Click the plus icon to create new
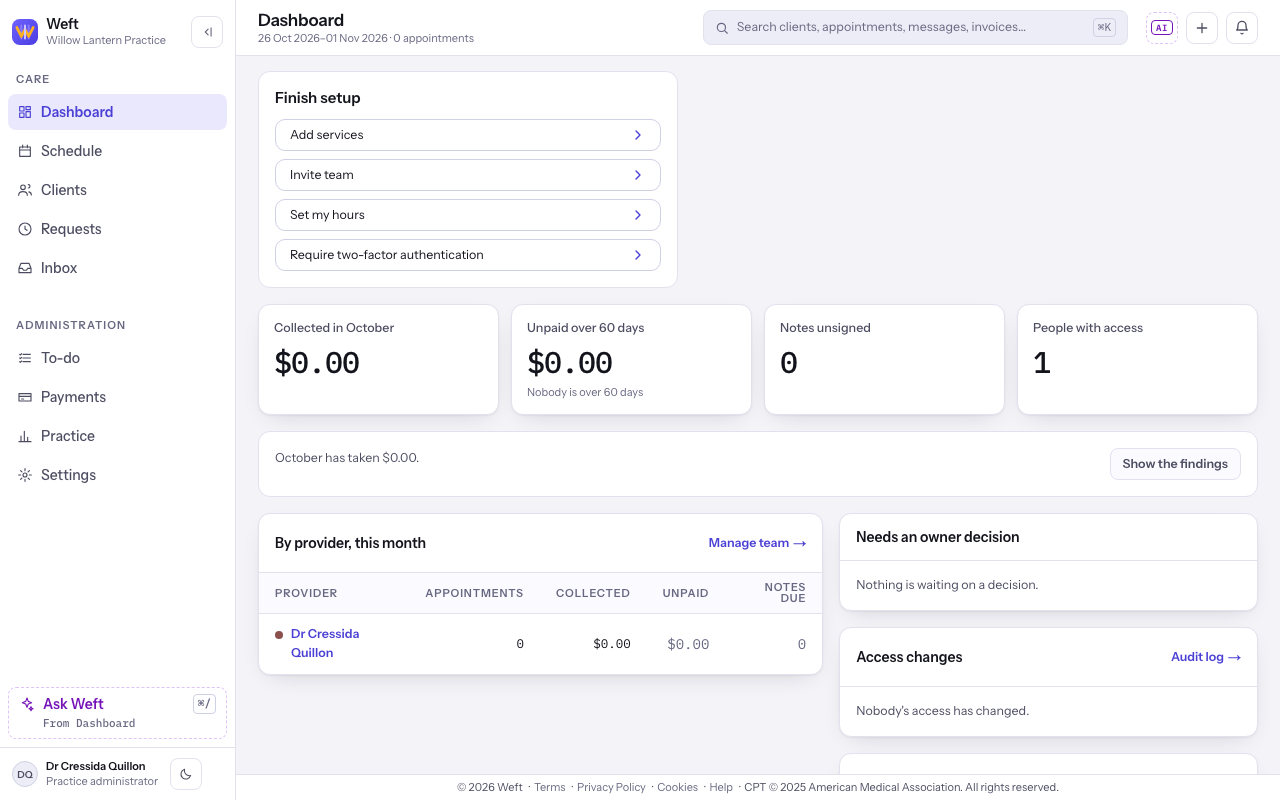 [x=1202, y=28]
